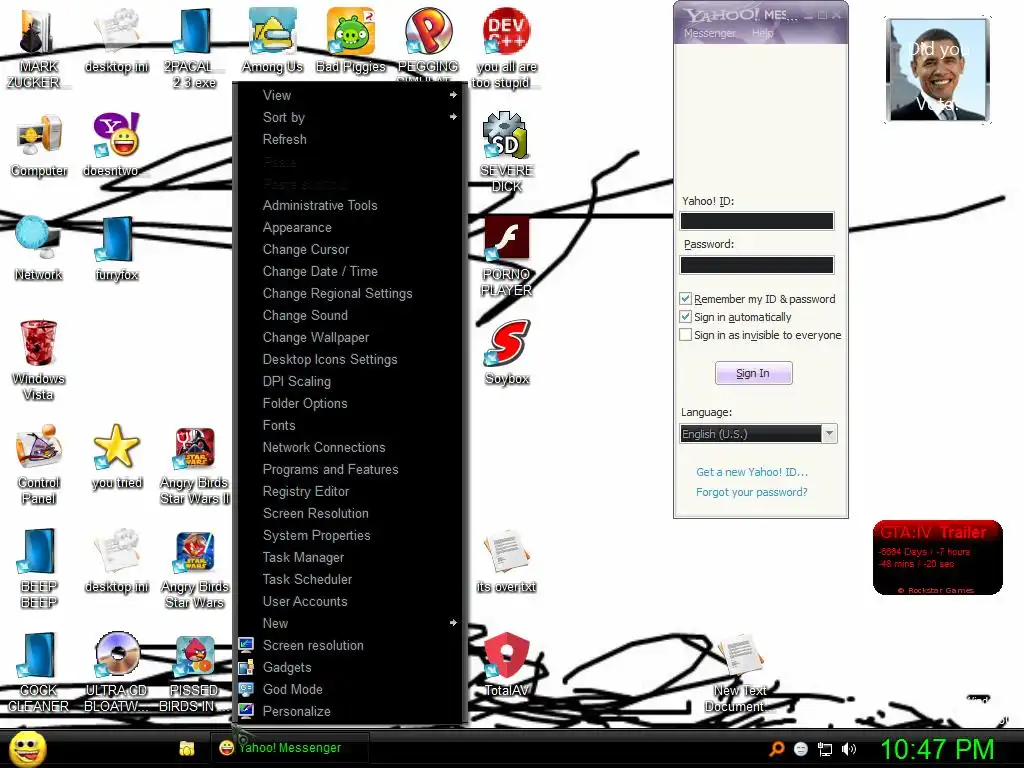Expand the View submenu

tap(351, 95)
